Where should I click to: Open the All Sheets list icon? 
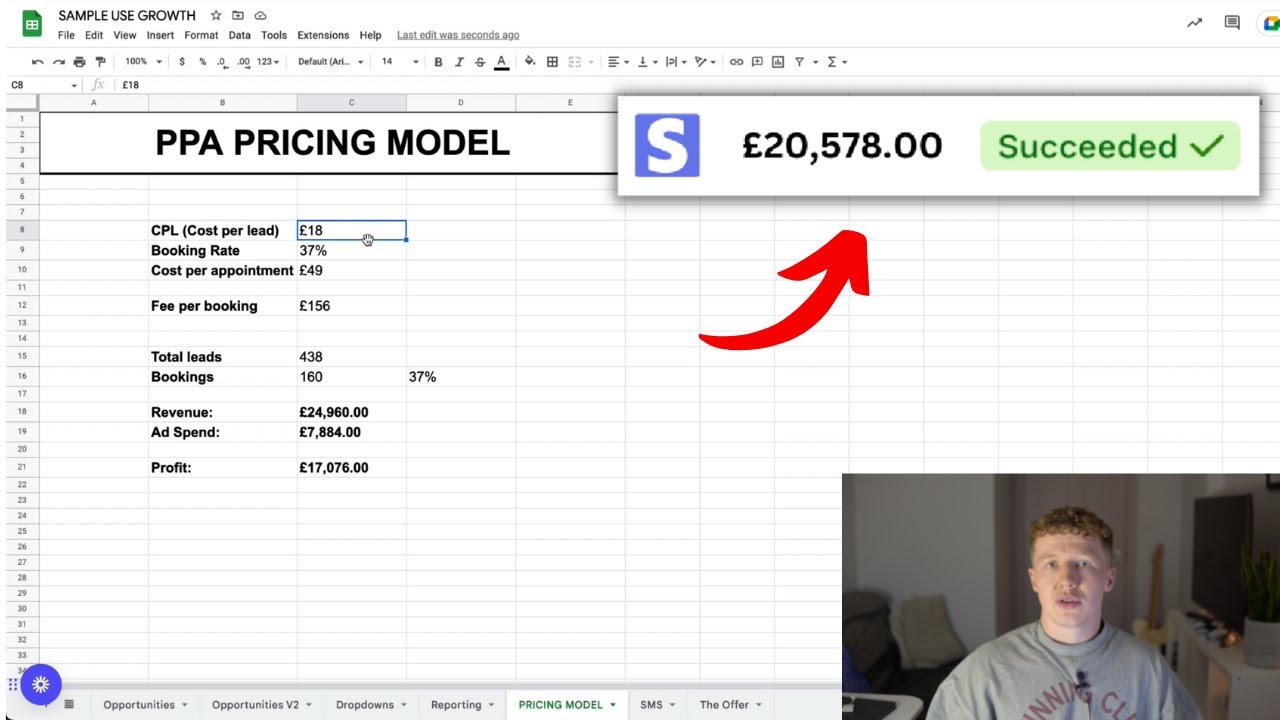(x=69, y=704)
